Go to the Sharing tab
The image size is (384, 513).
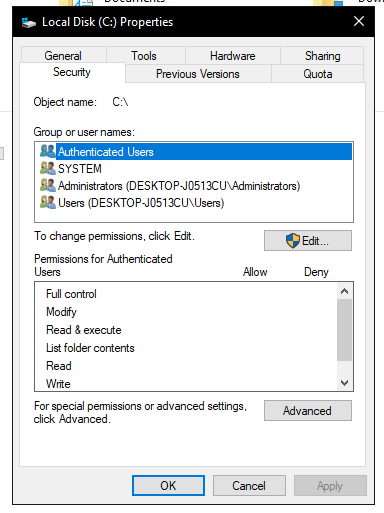click(322, 56)
